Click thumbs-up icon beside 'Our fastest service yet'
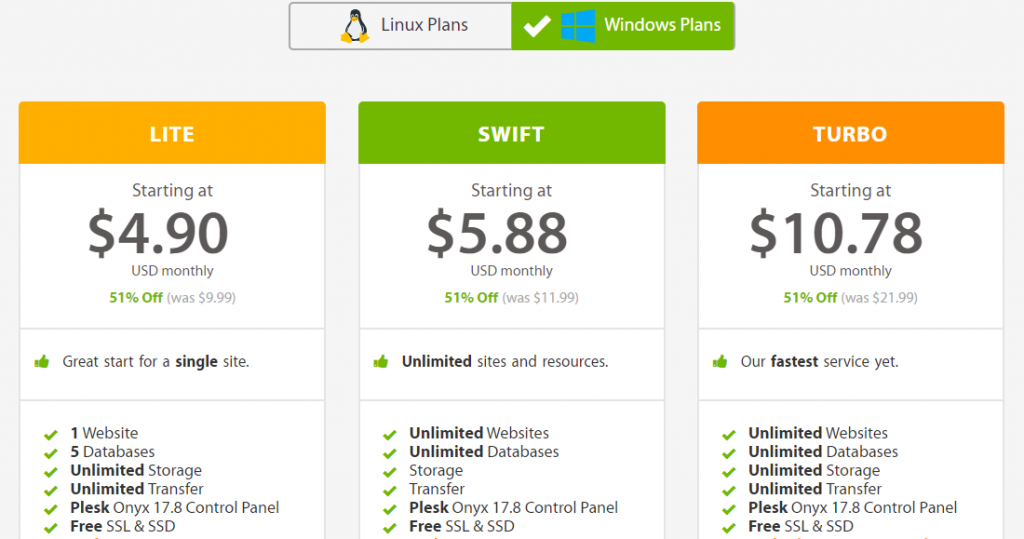 (x=720, y=361)
